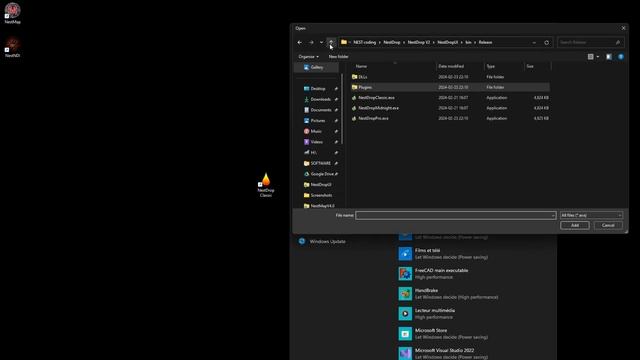Change the view layout icon
Image resolution: width=640 pixels, height=360 pixels.
tap(590, 57)
